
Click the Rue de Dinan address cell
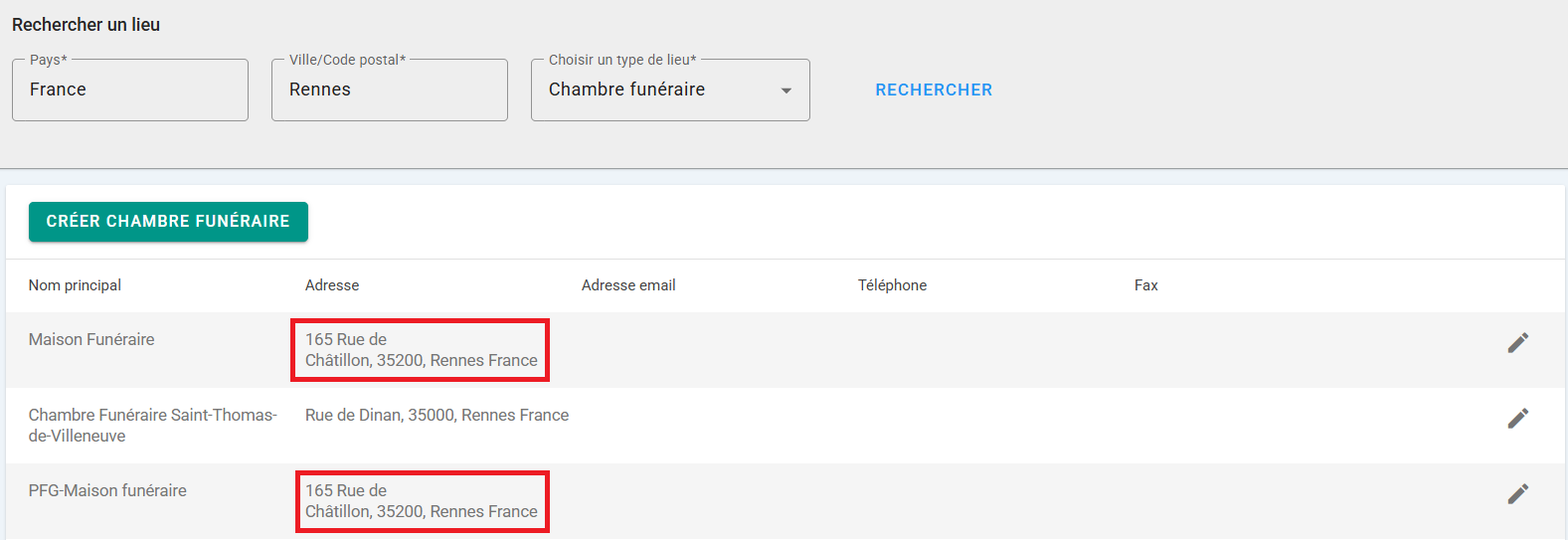coord(436,416)
